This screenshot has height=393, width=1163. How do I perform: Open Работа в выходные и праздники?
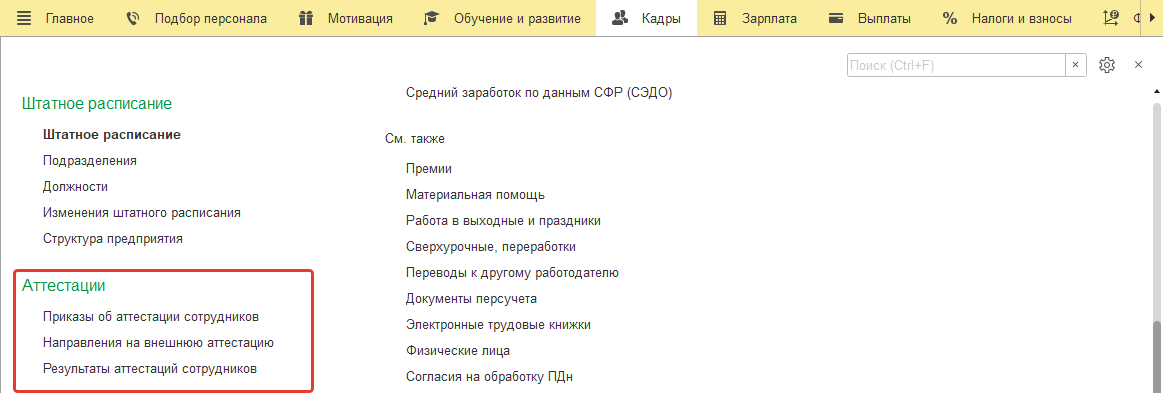click(504, 221)
